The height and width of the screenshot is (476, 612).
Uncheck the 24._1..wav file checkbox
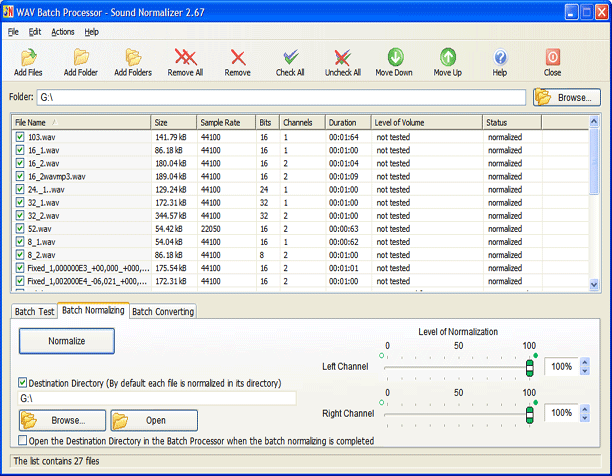tap(20, 189)
